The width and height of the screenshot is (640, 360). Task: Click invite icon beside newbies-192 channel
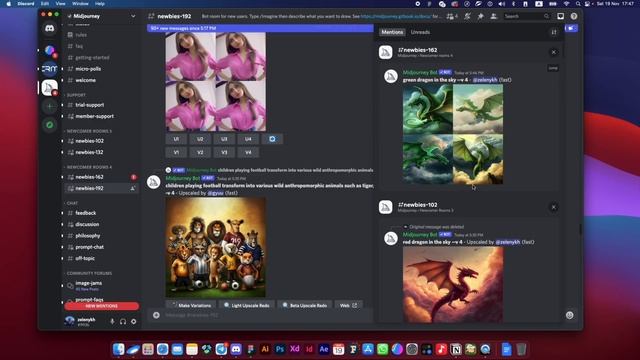(133, 189)
